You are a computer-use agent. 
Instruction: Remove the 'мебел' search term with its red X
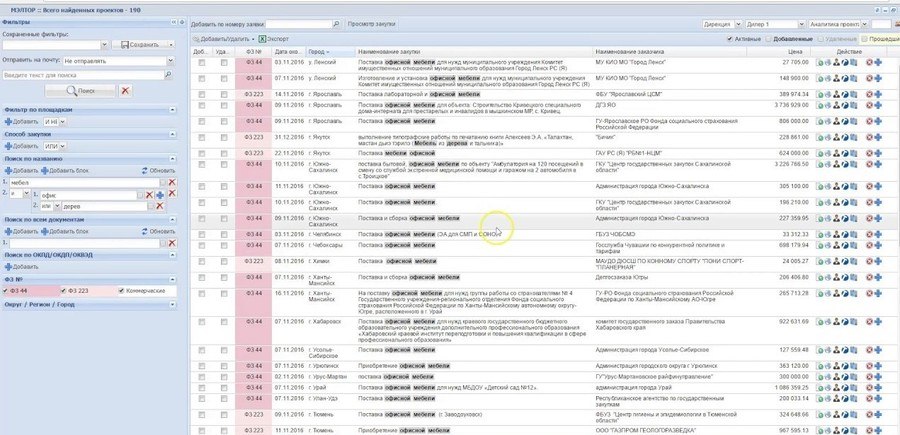click(x=172, y=182)
